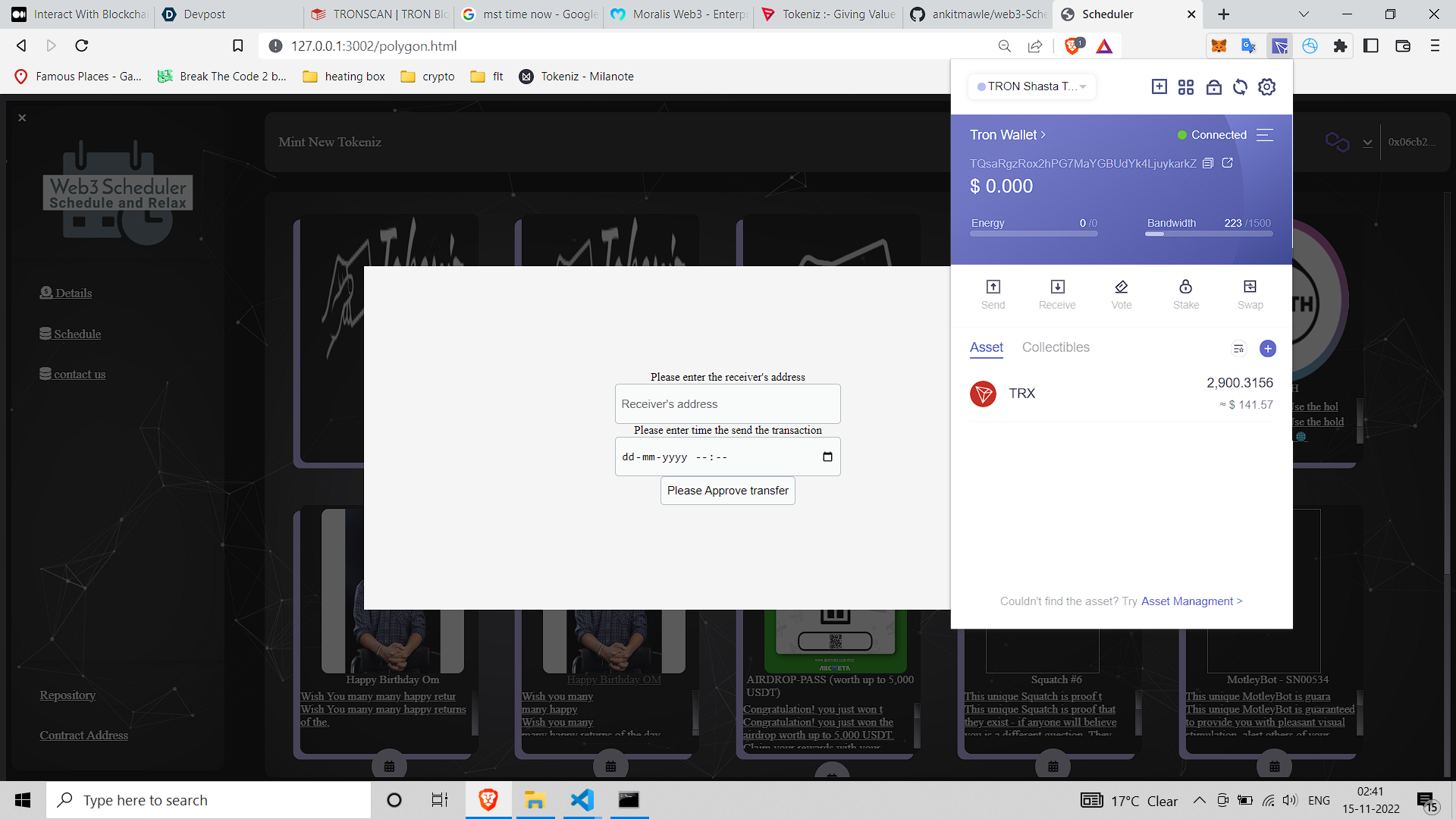
Task: Lock the TronLink wallet with the padlock icon
Action: [1213, 87]
